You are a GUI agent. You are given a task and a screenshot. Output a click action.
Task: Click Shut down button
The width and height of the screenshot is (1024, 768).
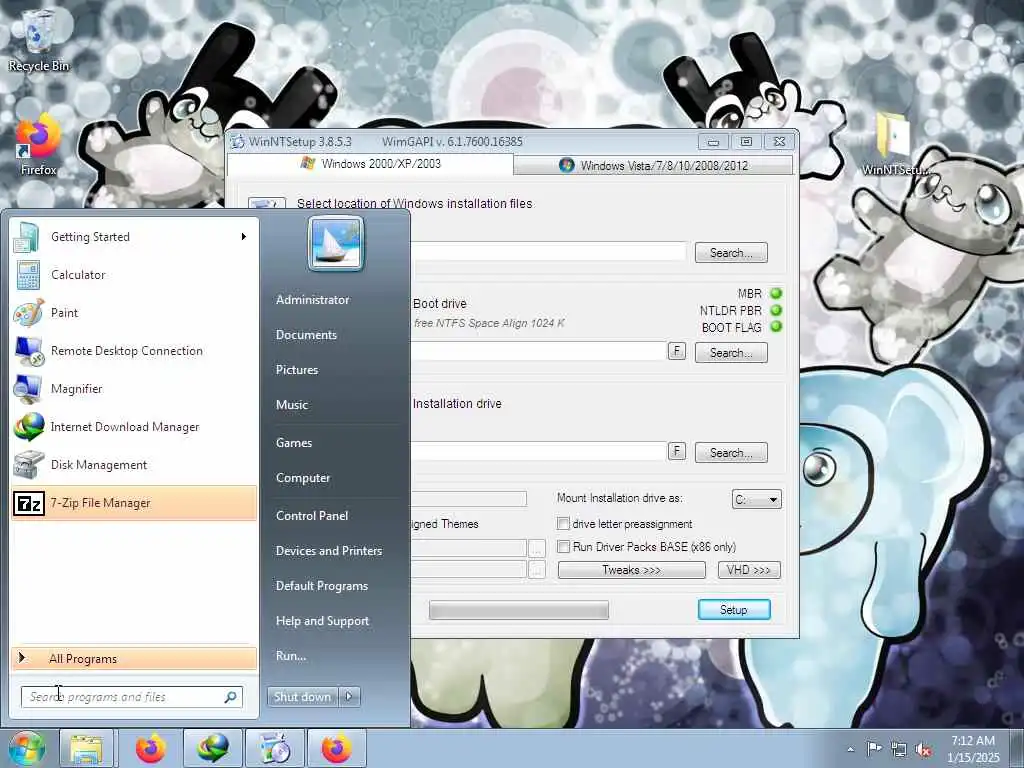click(x=303, y=697)
